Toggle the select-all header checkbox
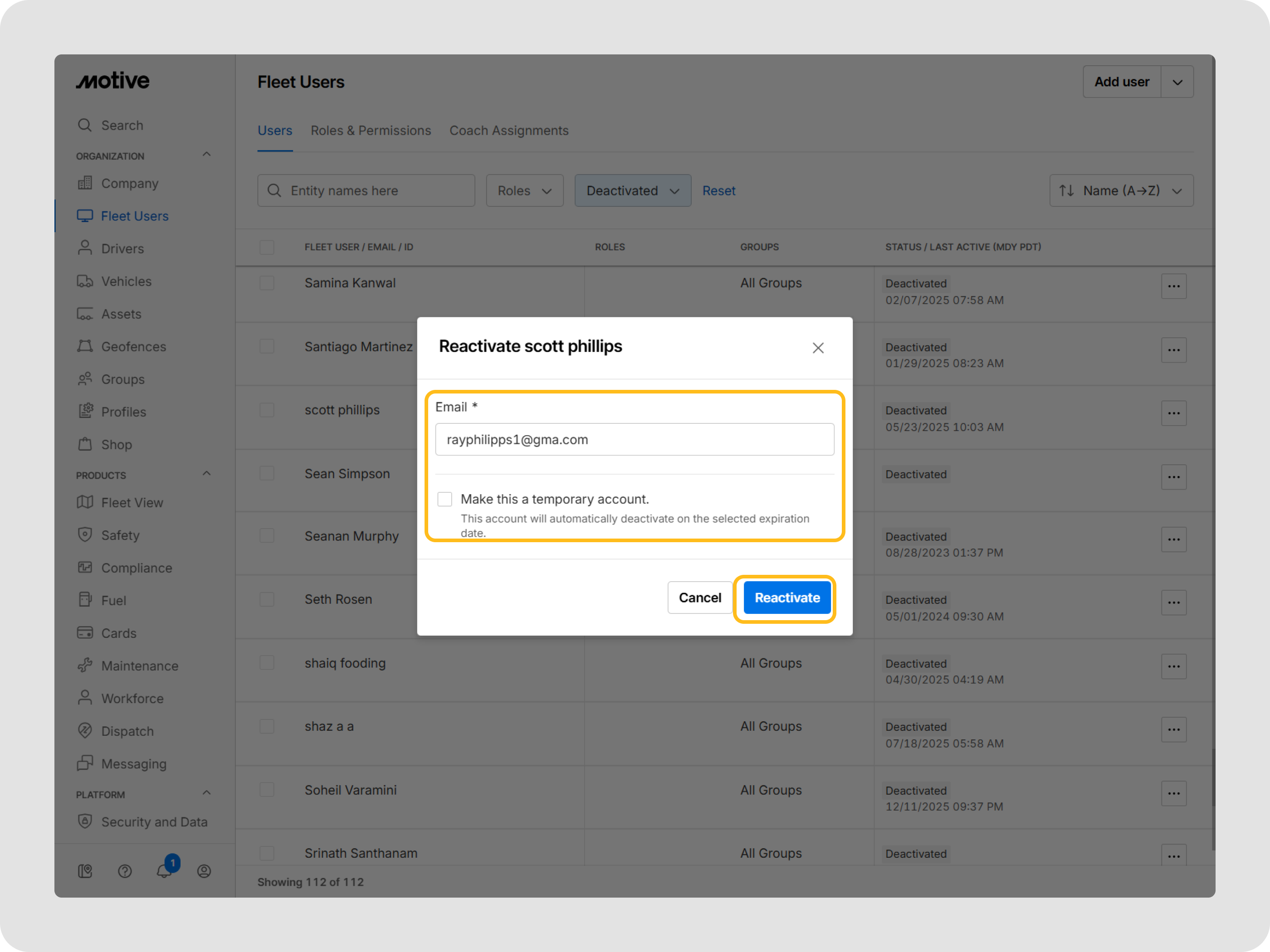The height and width of the screenshot is (952, 1270). 267,248
